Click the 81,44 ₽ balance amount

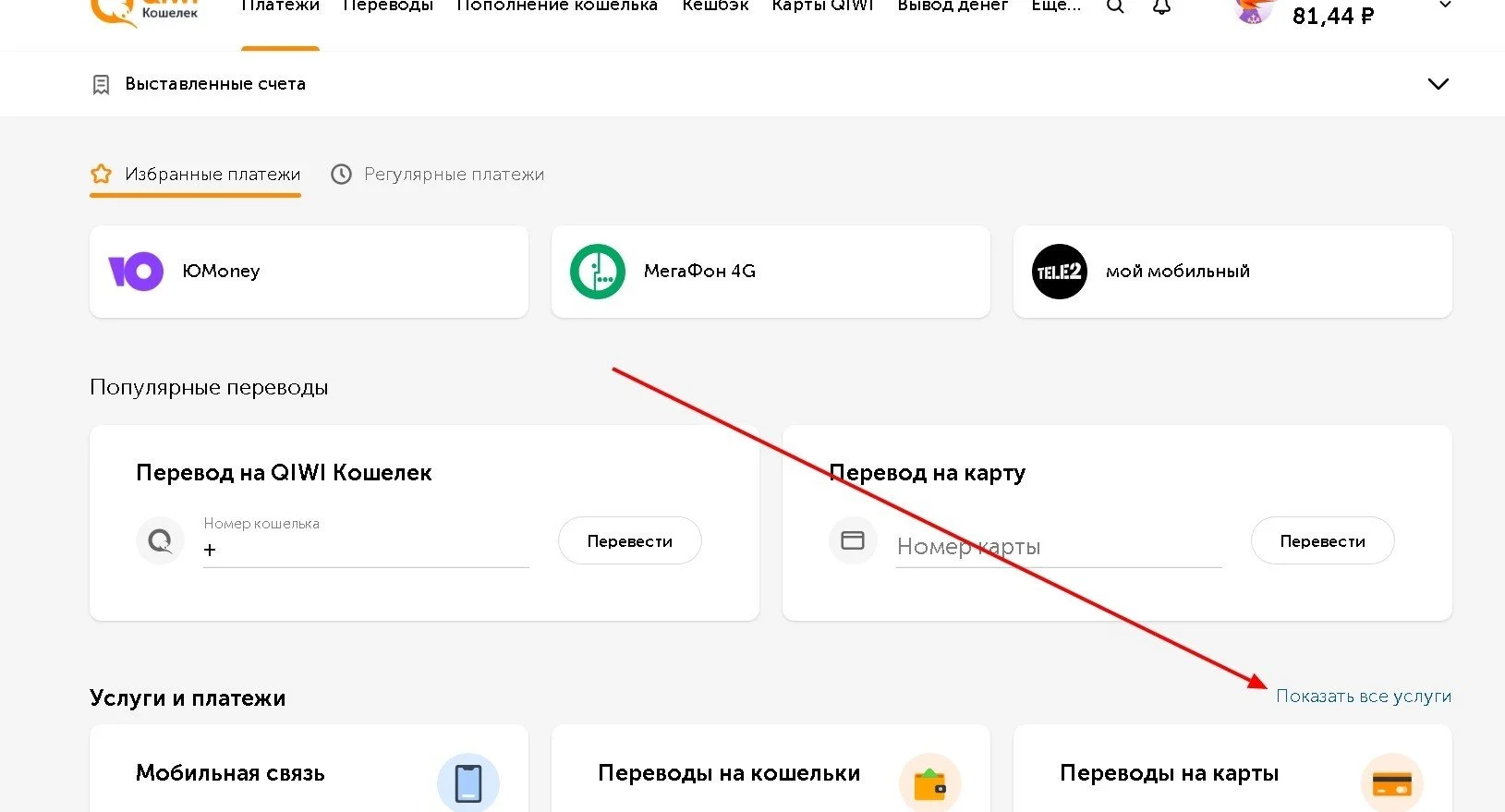pyautogui.click(x=1333, y=16)
